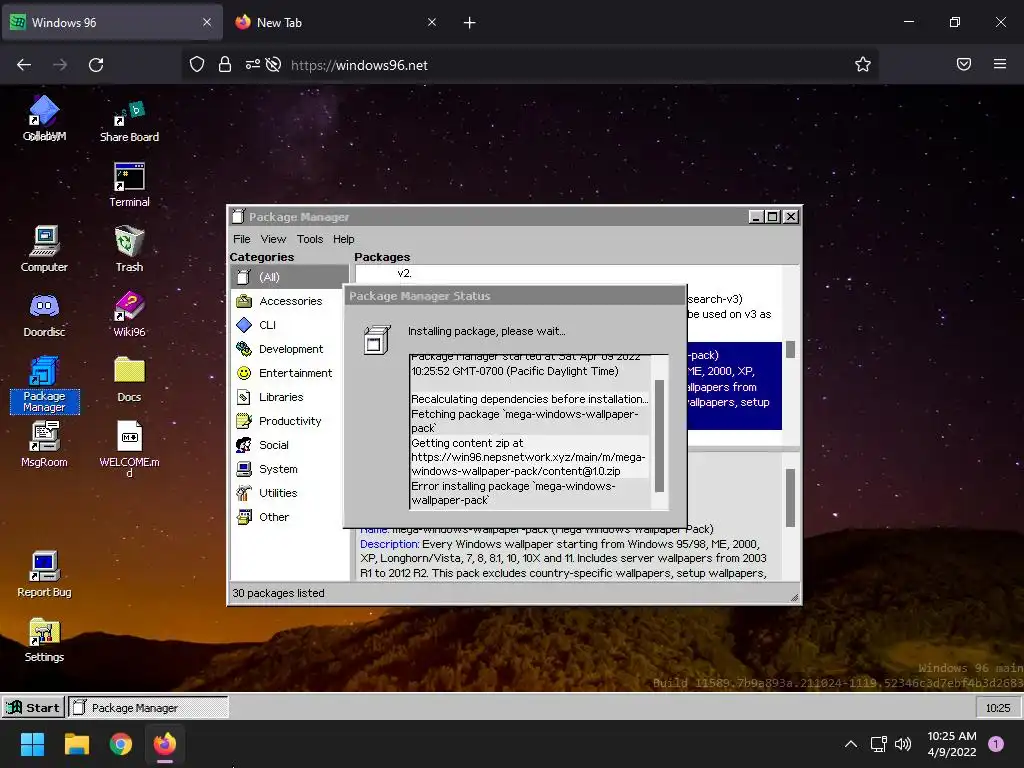
Task: Open the volume control
Action: tap(903, 744)
